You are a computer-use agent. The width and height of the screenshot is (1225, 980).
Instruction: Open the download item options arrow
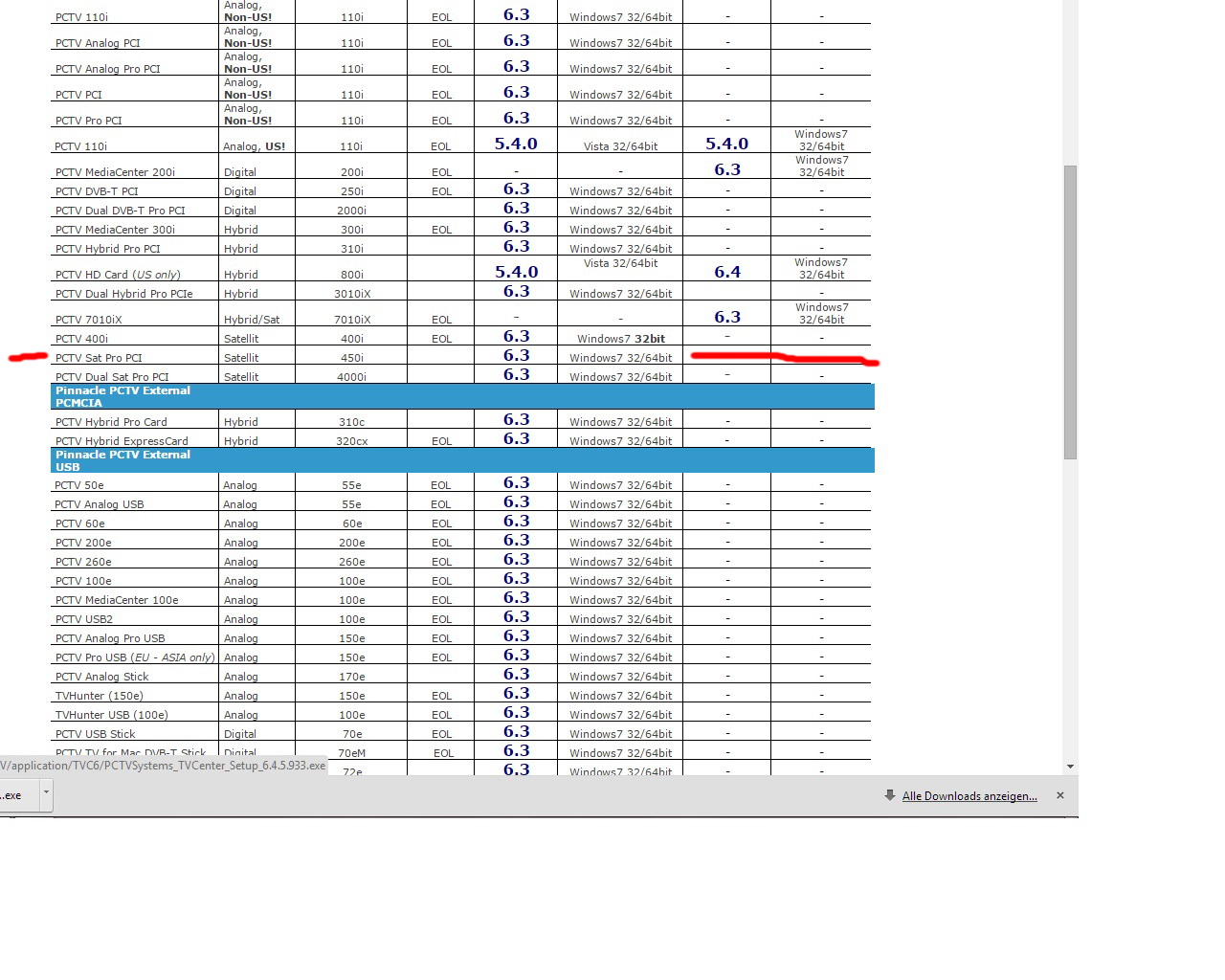click(46, 794)
